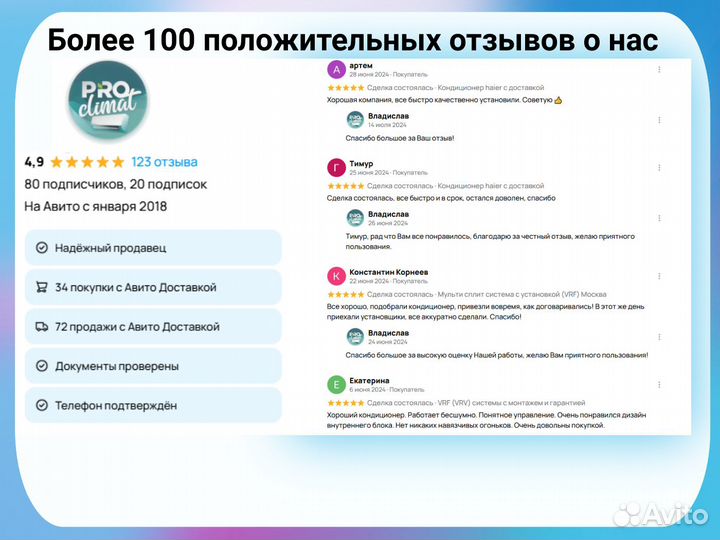Click 'Хорошая компания, все быстро качественно установили' text
Image resolution: width=720 pixels, height=540 pixels.
(423, 100)
